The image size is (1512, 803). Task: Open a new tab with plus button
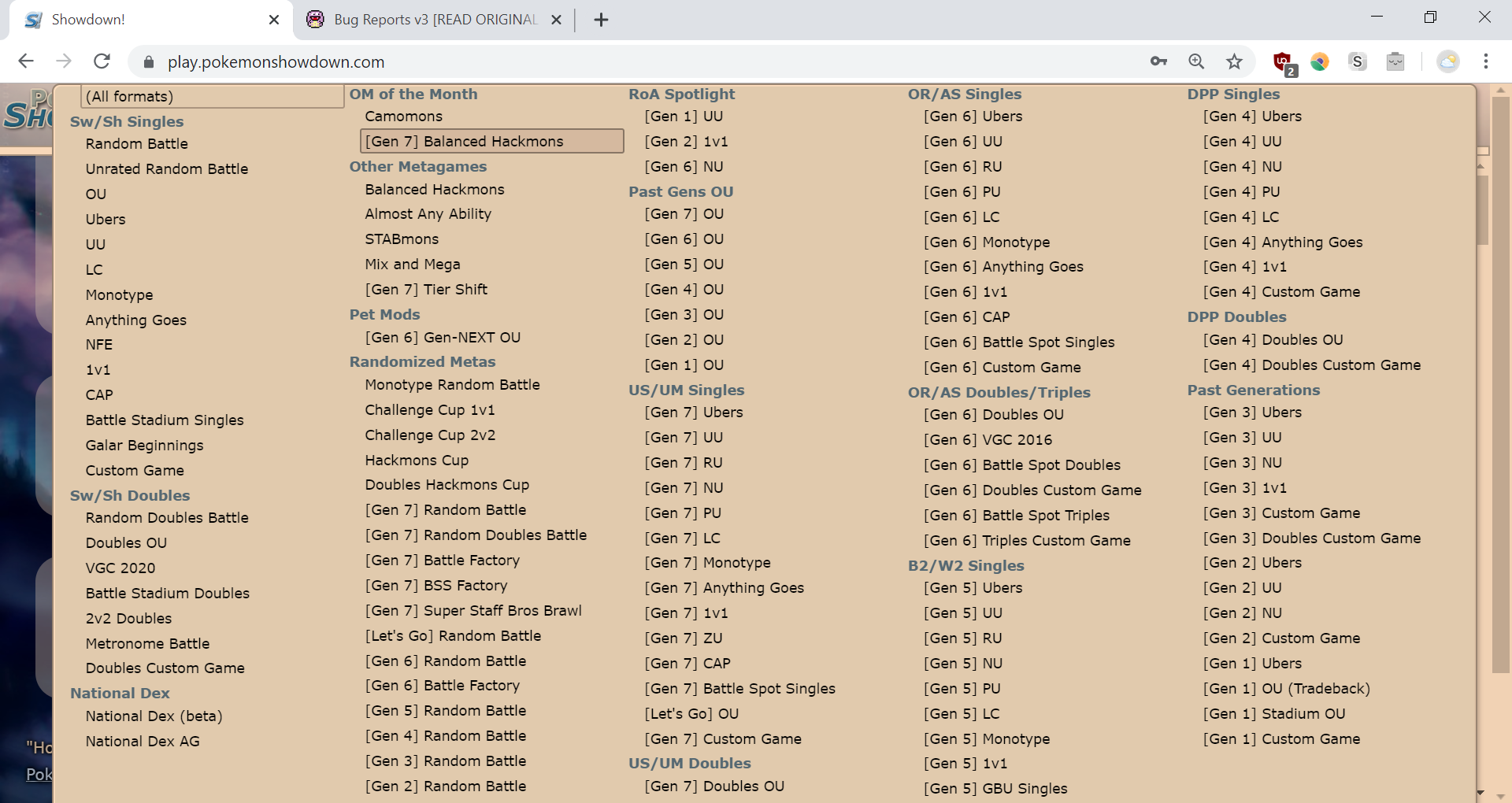601,20
